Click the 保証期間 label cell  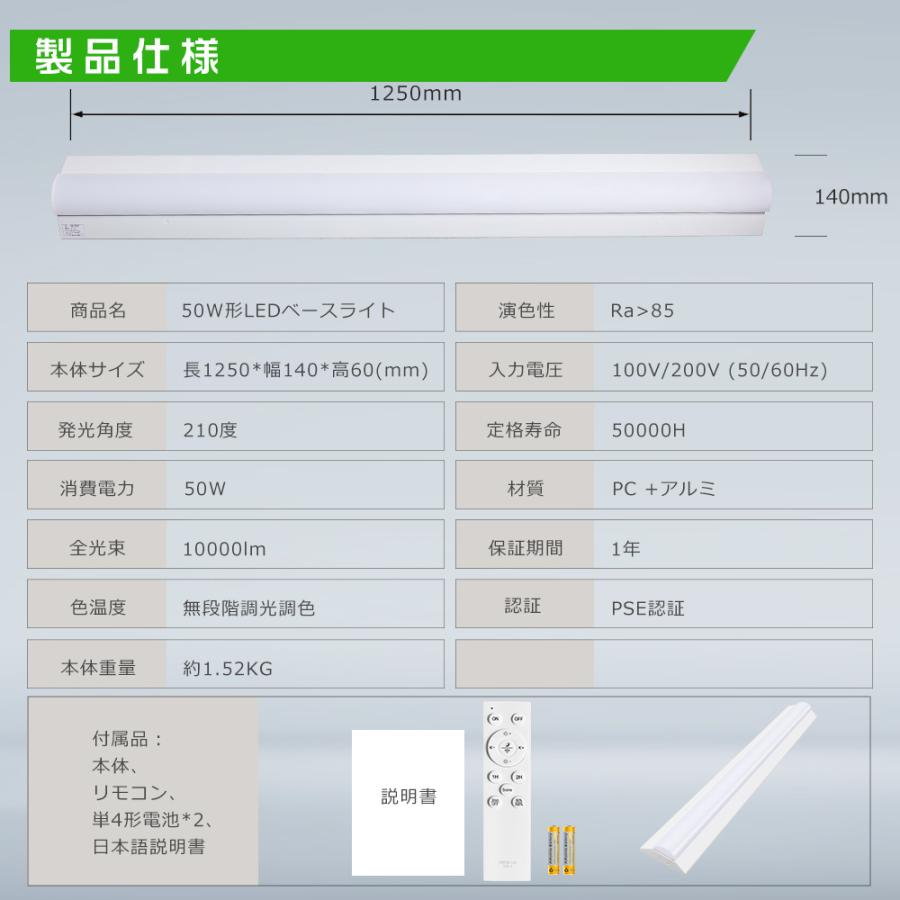[525, 544]
